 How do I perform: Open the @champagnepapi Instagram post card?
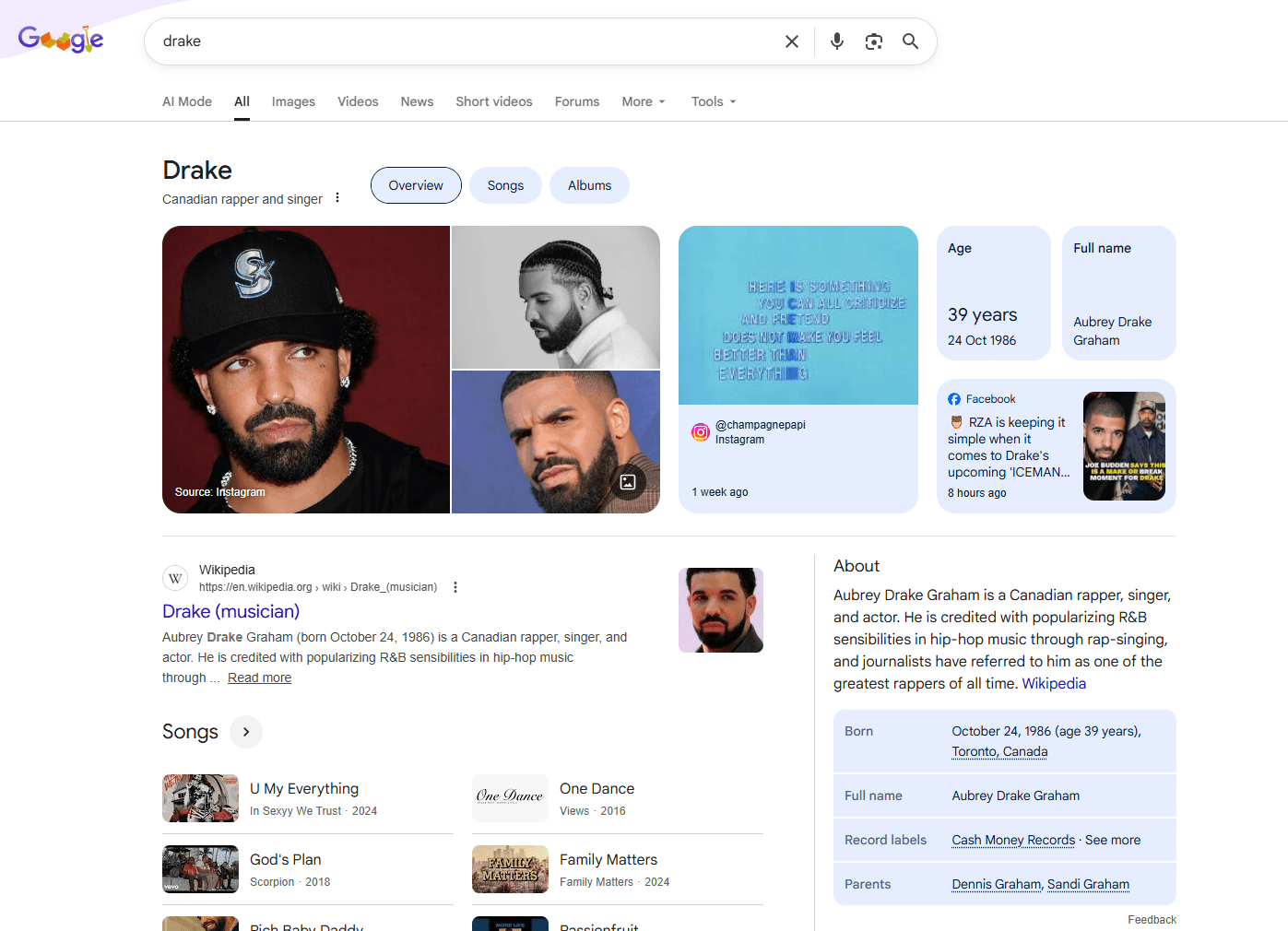(x=798, y=370)
